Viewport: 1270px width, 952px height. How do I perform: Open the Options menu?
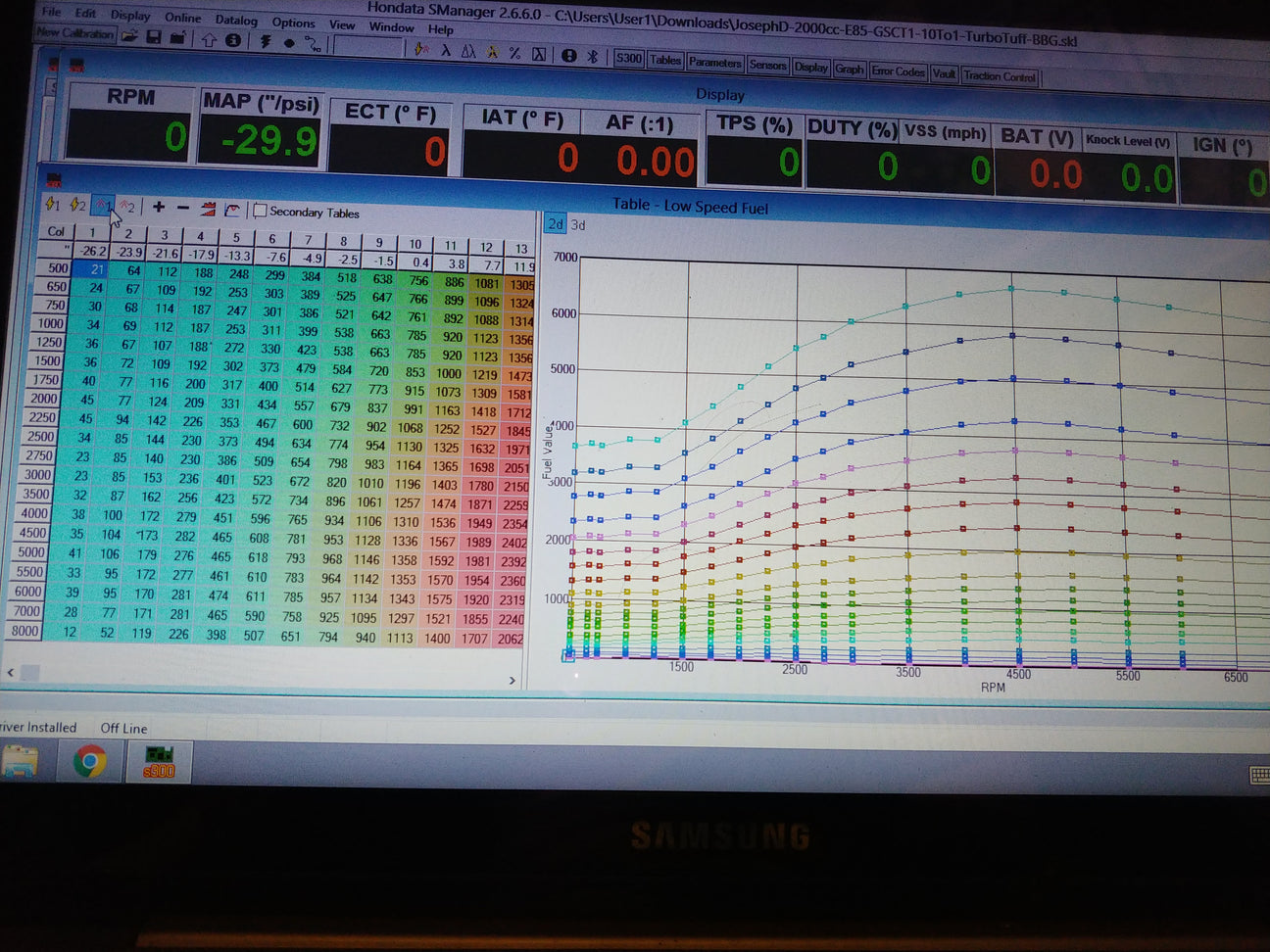pos(293,23)
